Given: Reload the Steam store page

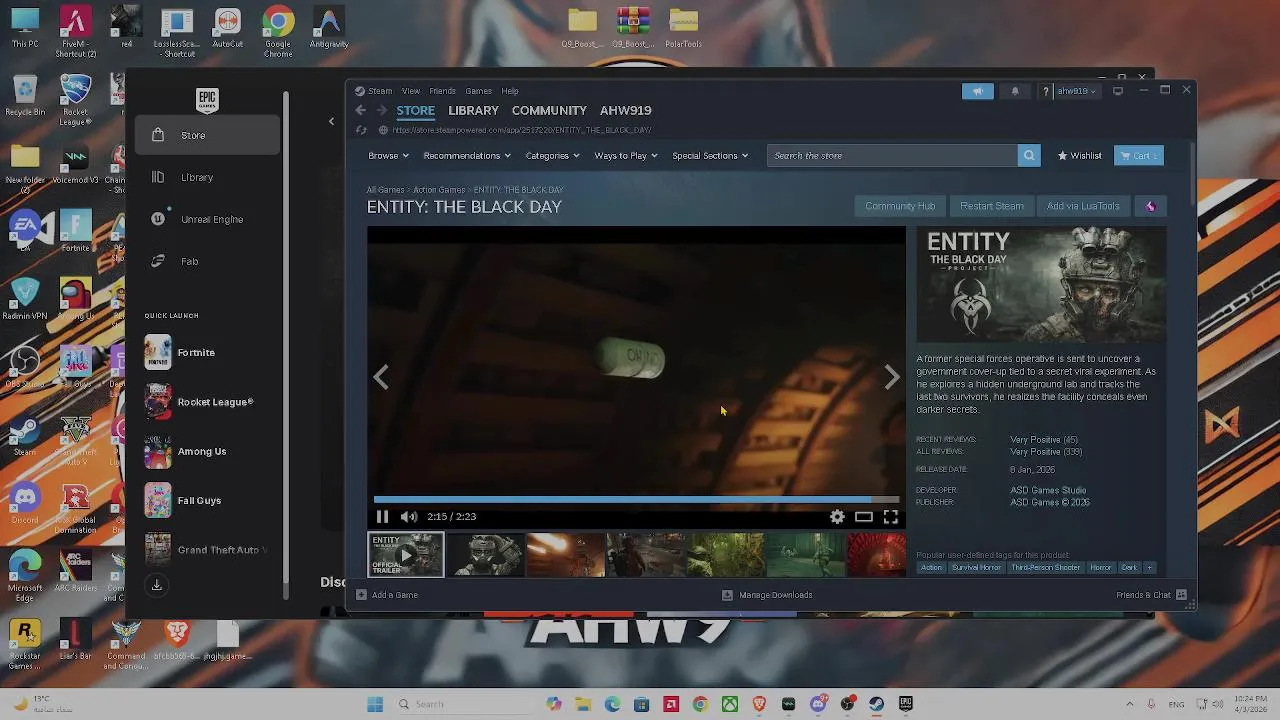Looking at the screenshot, I should tap(361, 130).
